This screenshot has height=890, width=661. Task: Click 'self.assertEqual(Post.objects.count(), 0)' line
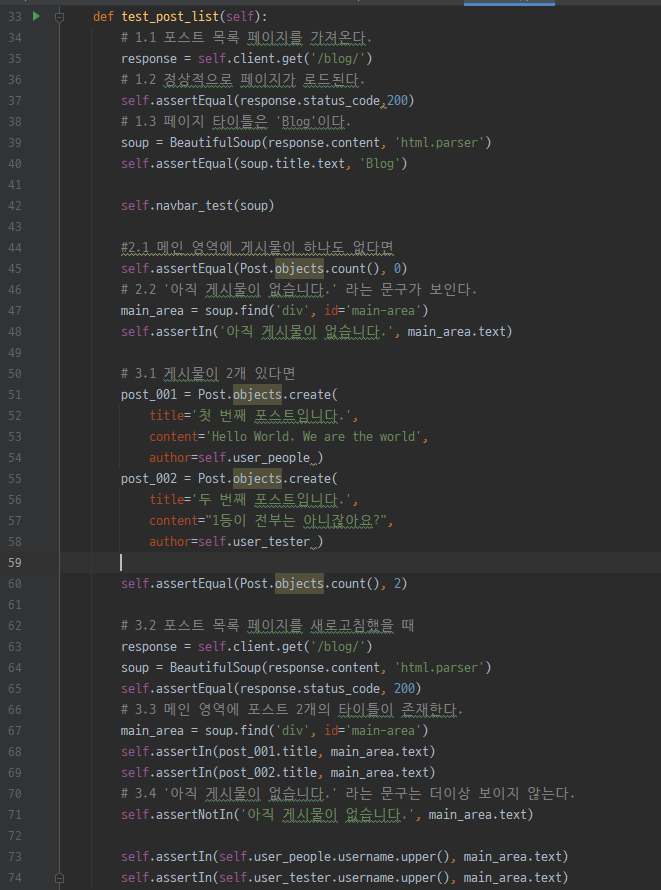[264, 268]
